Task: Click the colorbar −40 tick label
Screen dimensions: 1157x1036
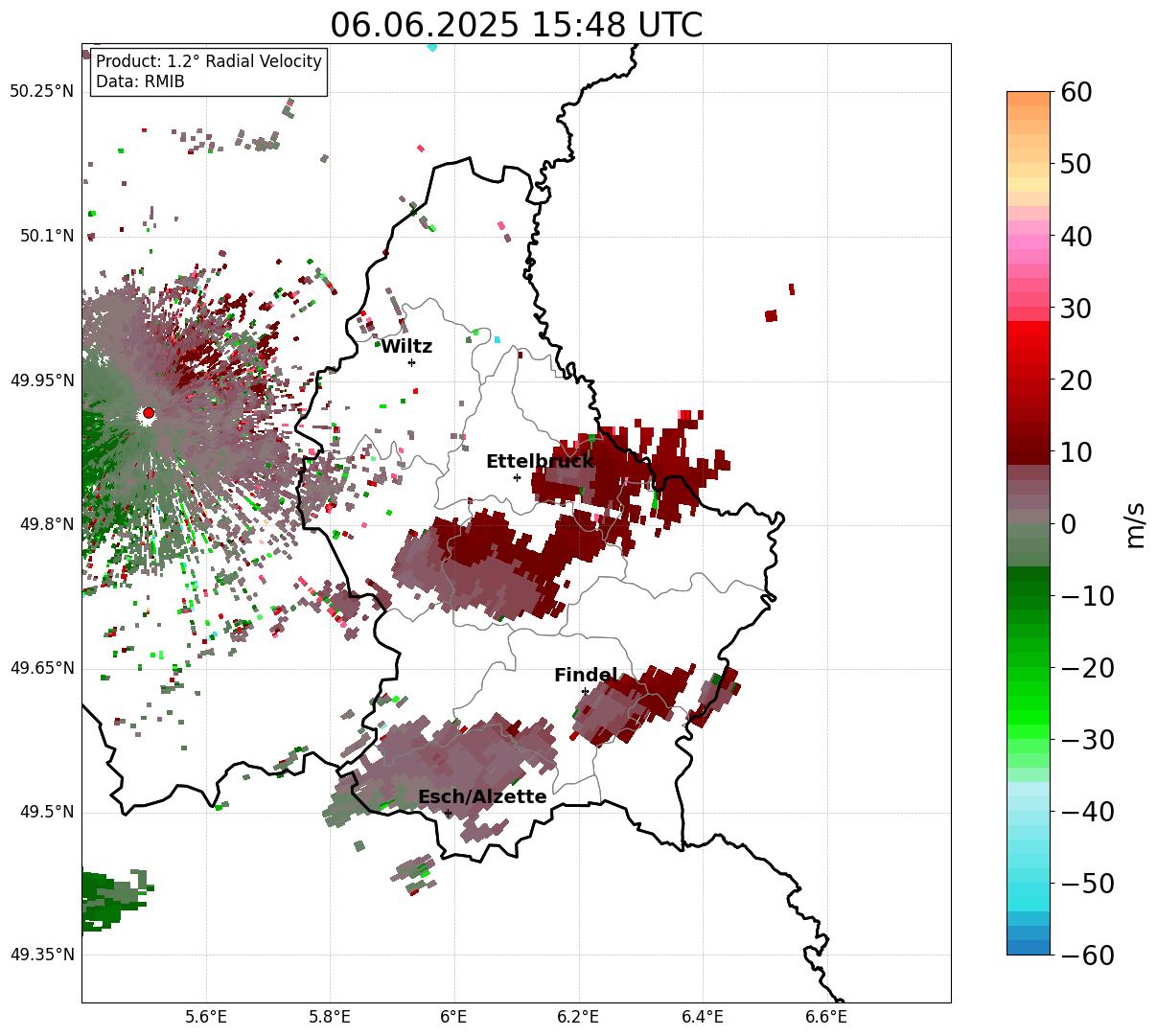Action: 1087,811
